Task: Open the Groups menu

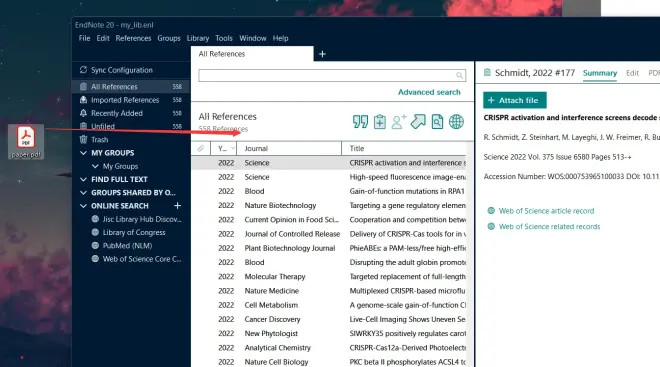Action: 169,38
